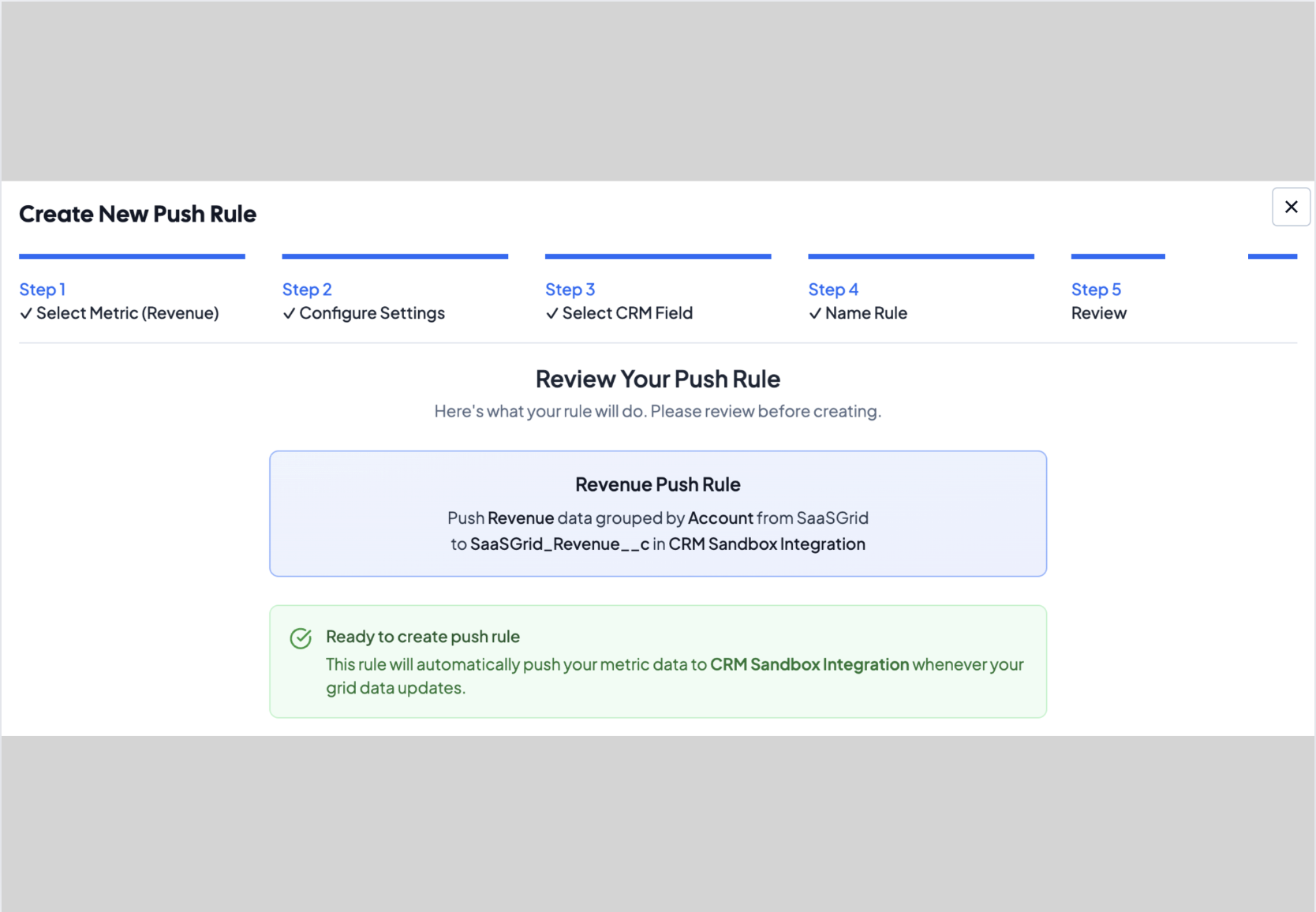Click the 'Review Your Push Rule' heading

[658, 379]
